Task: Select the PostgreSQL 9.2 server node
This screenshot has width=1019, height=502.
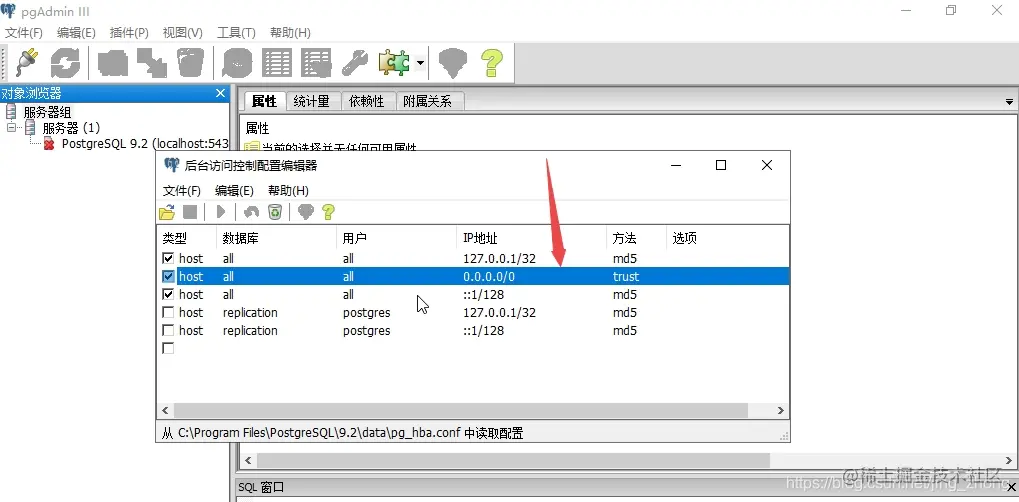Action: tap(144, 144)
